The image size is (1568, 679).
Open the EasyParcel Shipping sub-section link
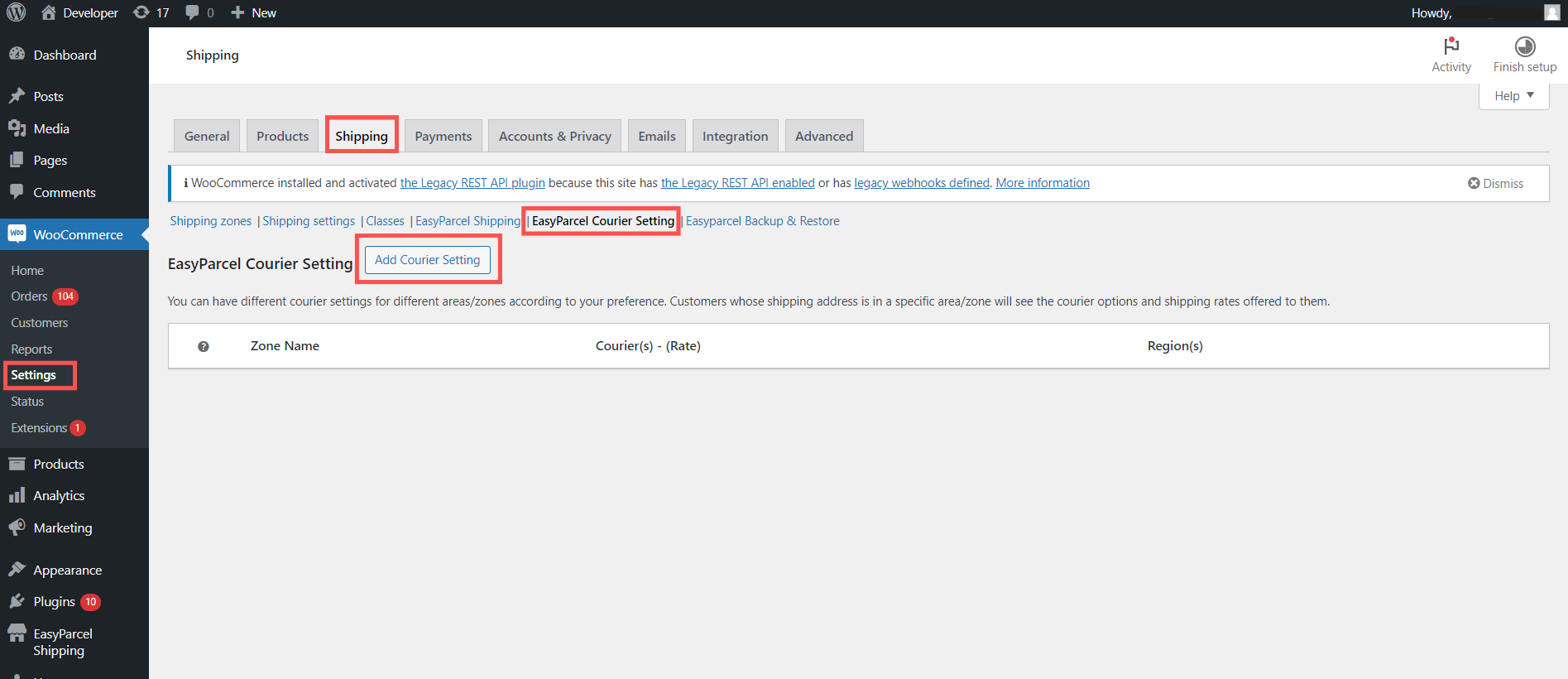pyautogui.click(x=468, y=221)
